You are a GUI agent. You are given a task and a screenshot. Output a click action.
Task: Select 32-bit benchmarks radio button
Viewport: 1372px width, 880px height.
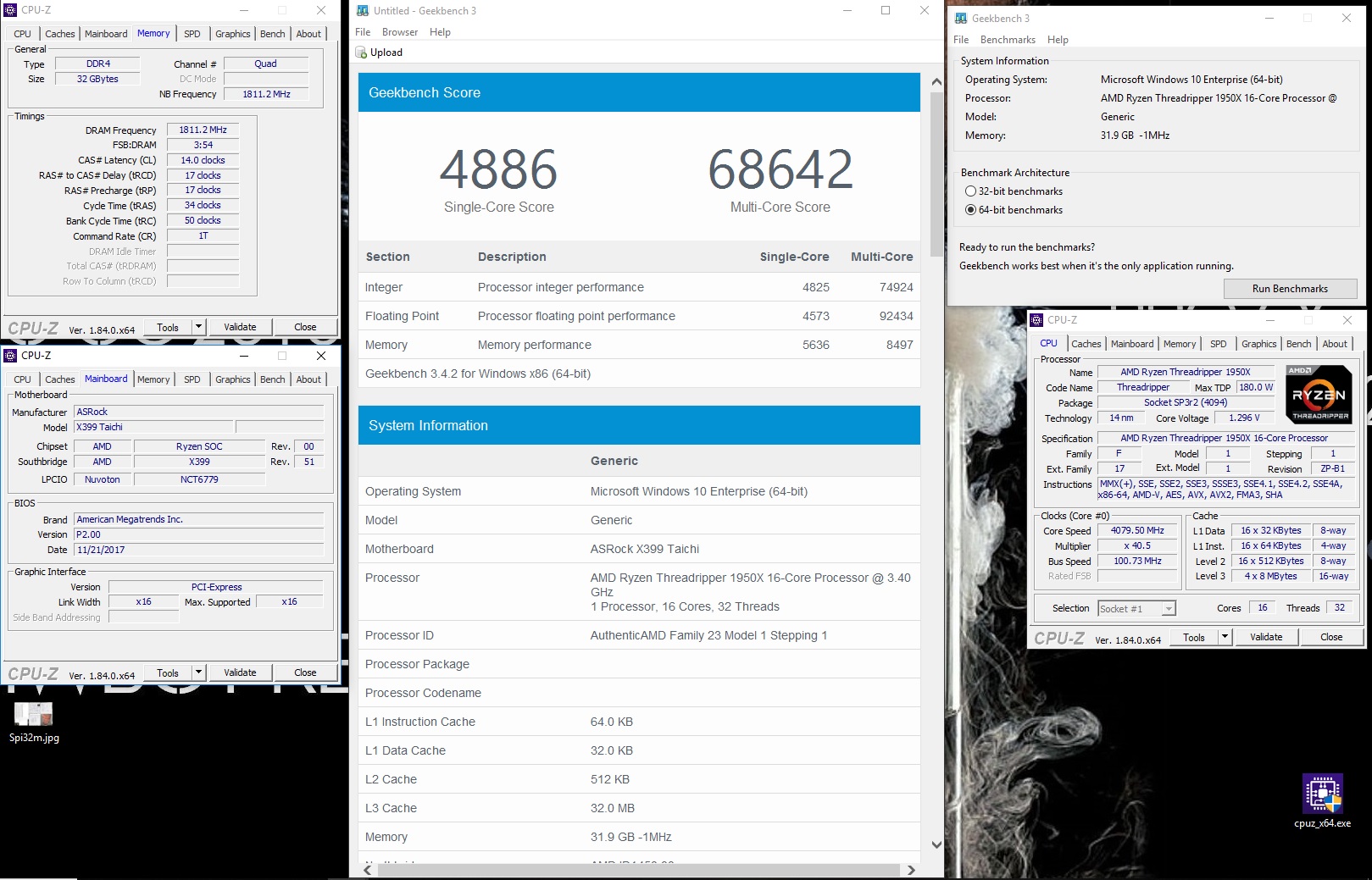970,191
